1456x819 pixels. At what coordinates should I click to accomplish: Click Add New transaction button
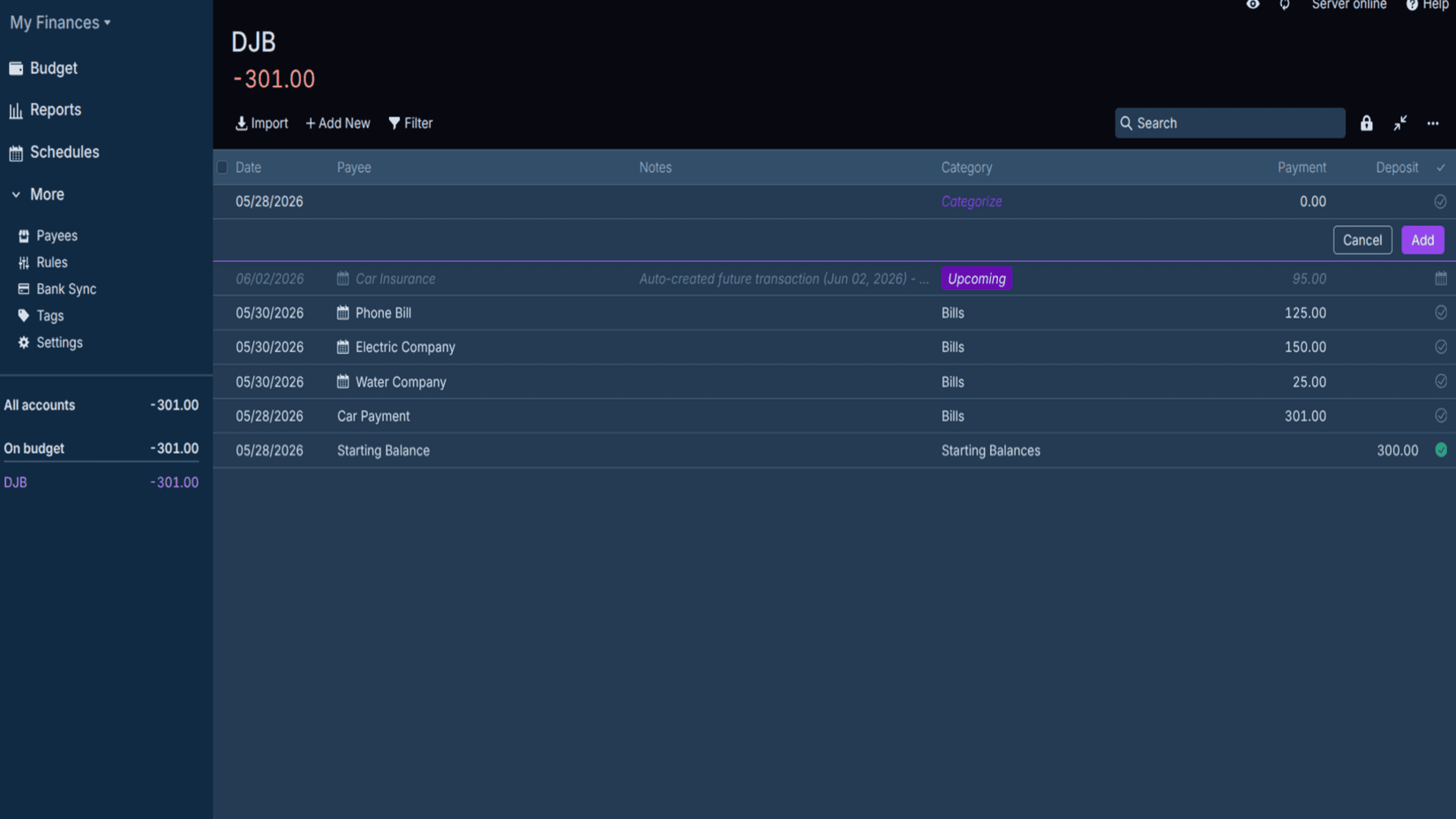tap(337, 124)
